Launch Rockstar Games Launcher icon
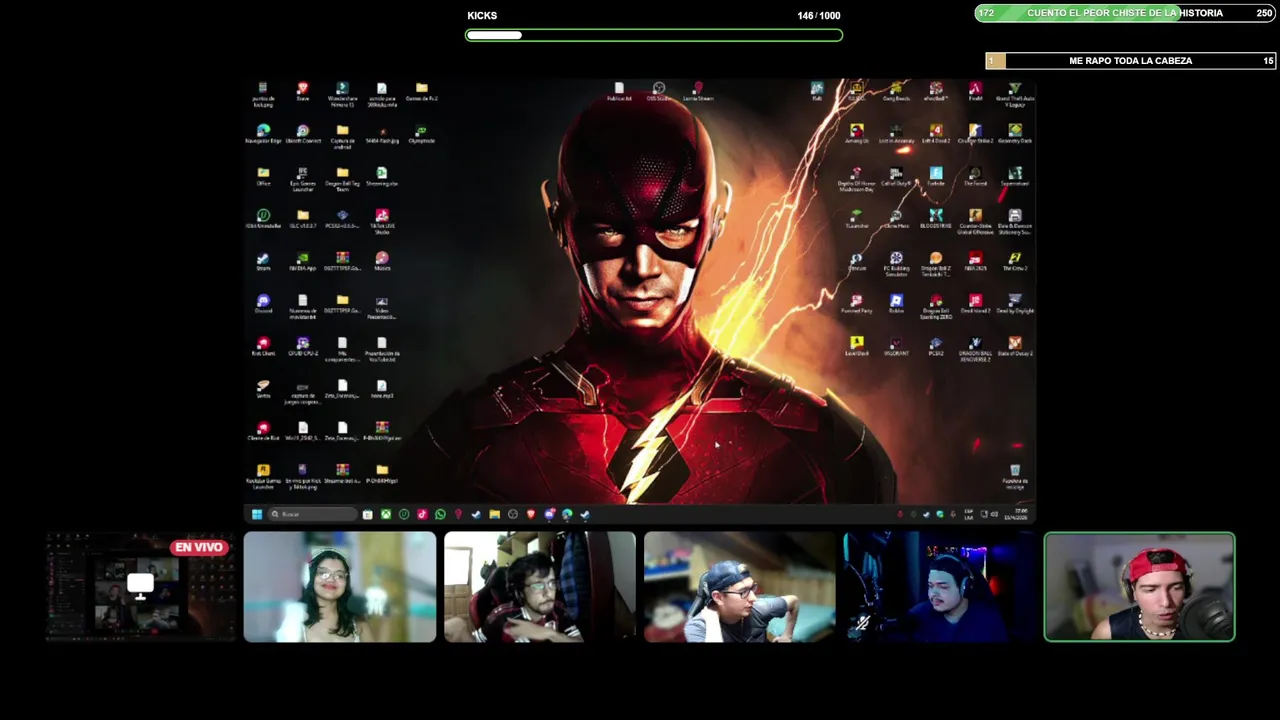The width and height of the screenshot is (1280, 720). click(x=263, y=475)
